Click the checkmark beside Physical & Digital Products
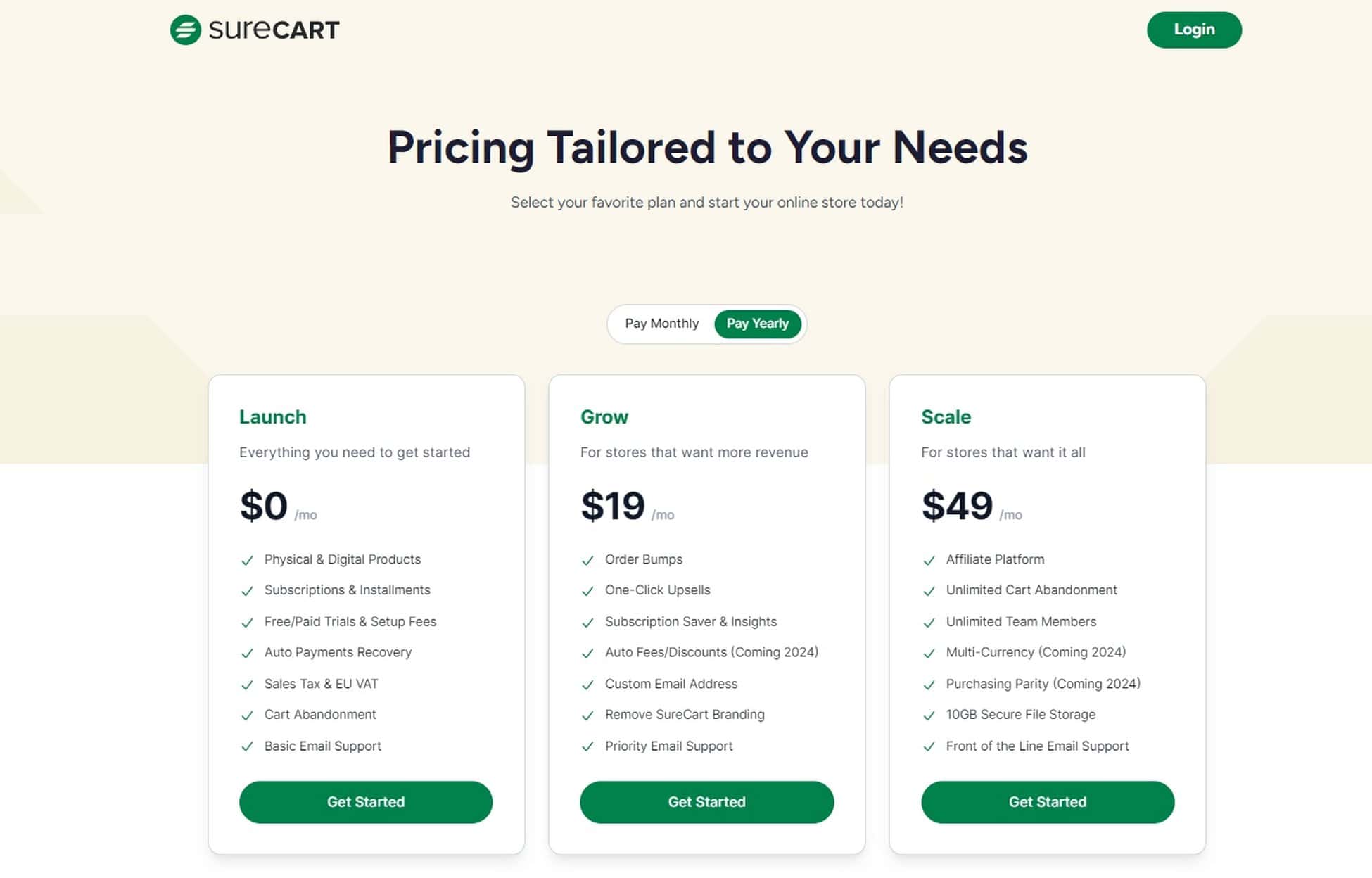The height and width of the screenshot is (878, 1372). [x=247, y=559]
